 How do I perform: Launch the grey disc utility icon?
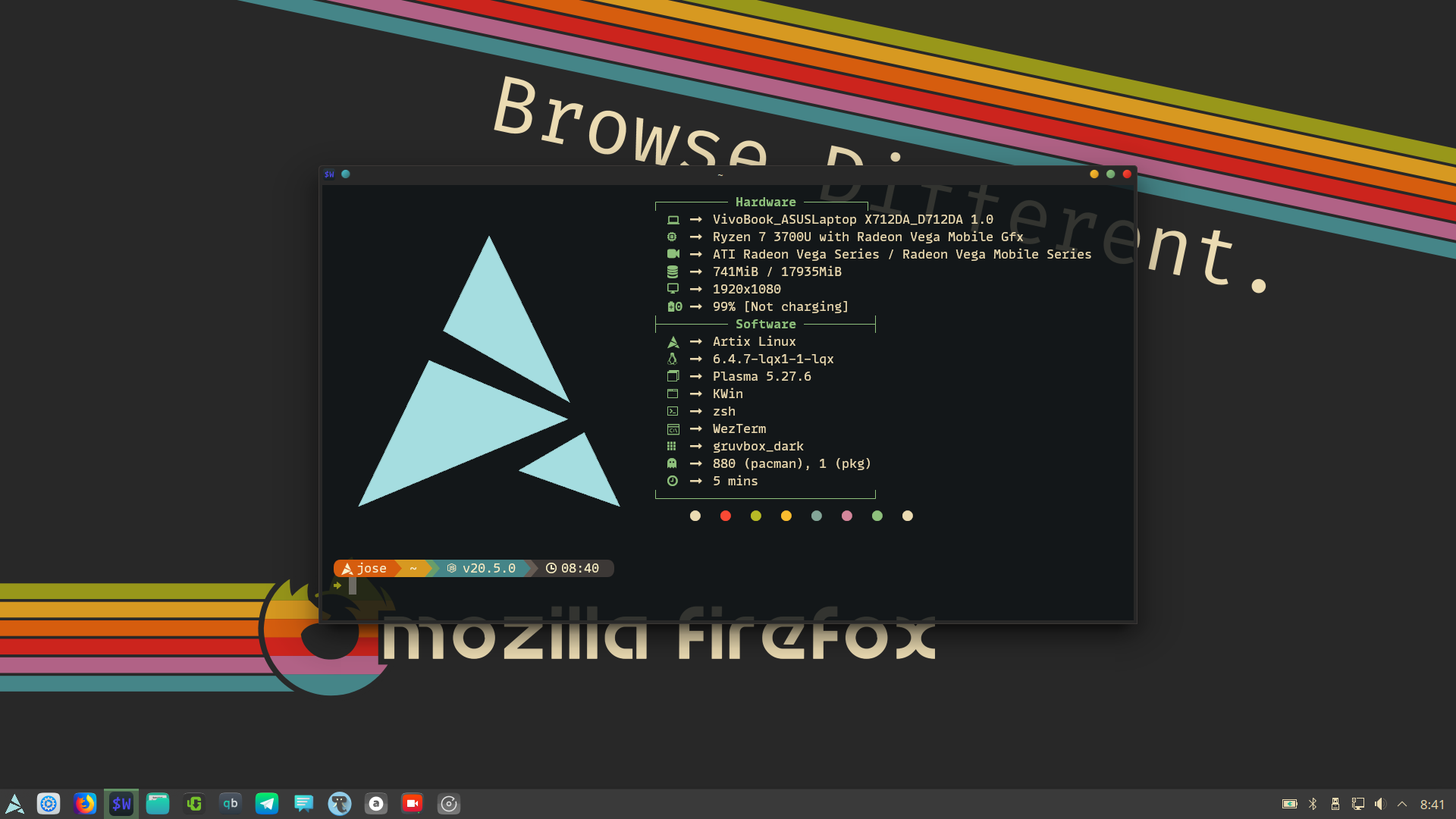[x=449, y=804]
